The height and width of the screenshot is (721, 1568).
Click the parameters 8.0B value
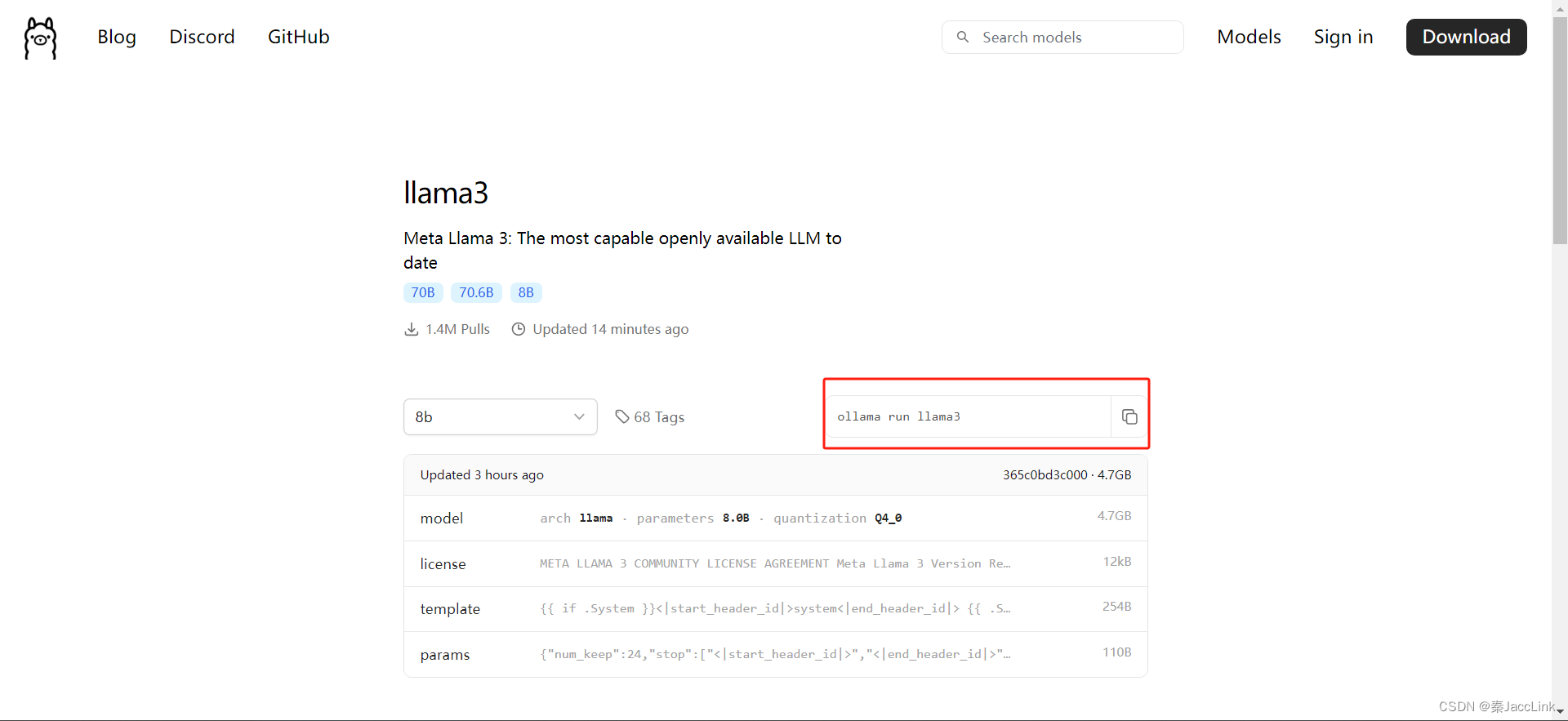click(x=736, y=518)
